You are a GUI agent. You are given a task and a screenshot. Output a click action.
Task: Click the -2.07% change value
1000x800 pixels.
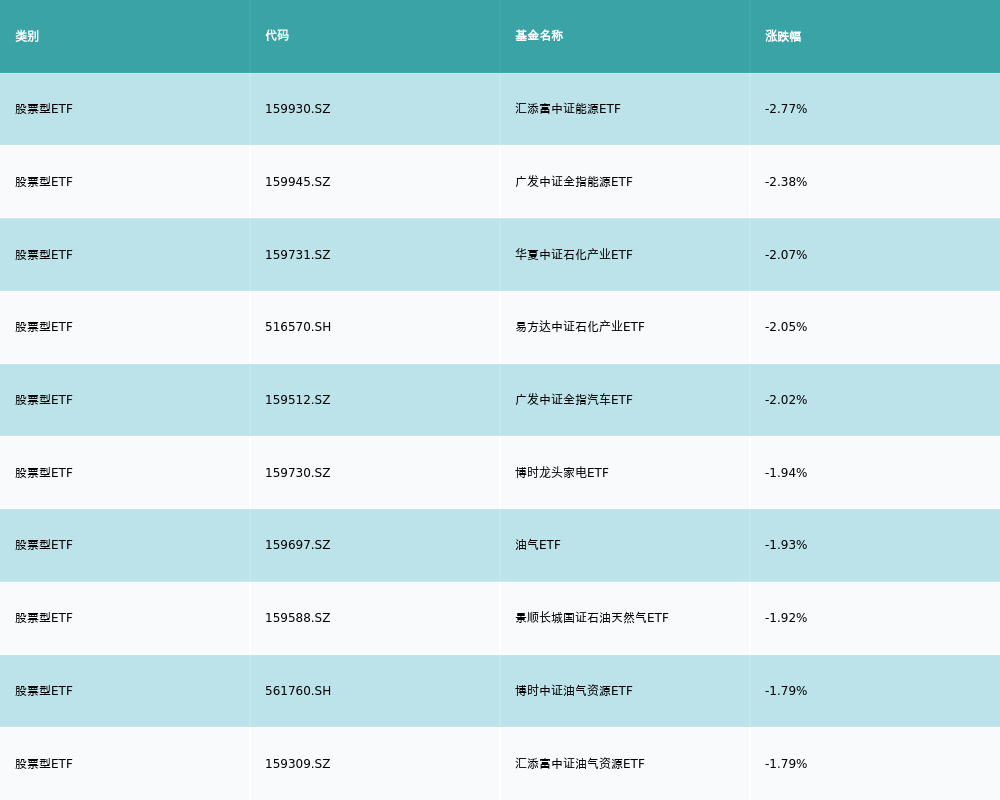(x=786, y=255)
